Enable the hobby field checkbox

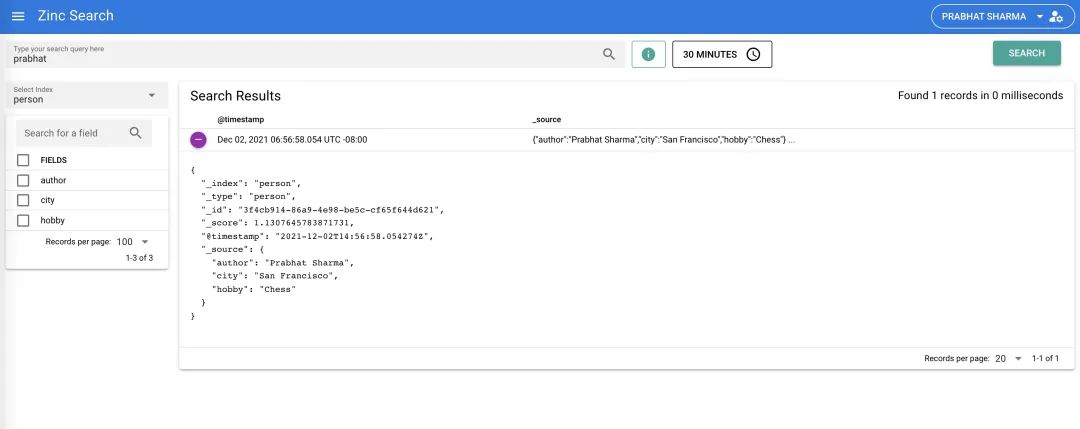tap(23, 220)
